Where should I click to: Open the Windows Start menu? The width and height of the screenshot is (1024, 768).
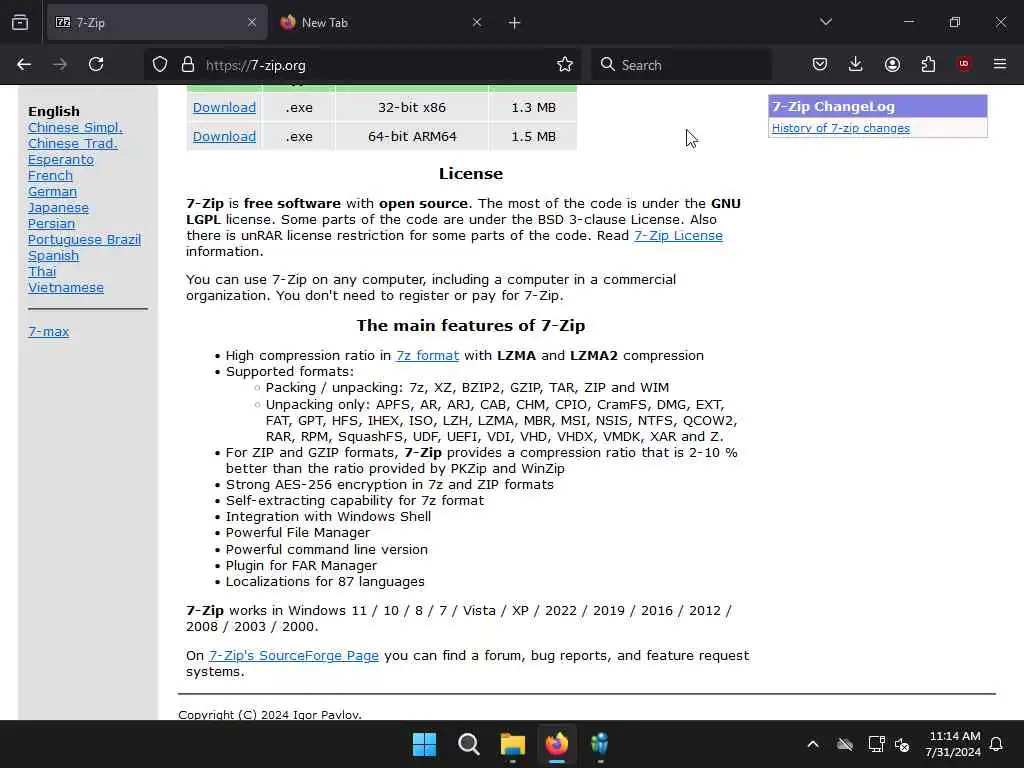[424, 744]
